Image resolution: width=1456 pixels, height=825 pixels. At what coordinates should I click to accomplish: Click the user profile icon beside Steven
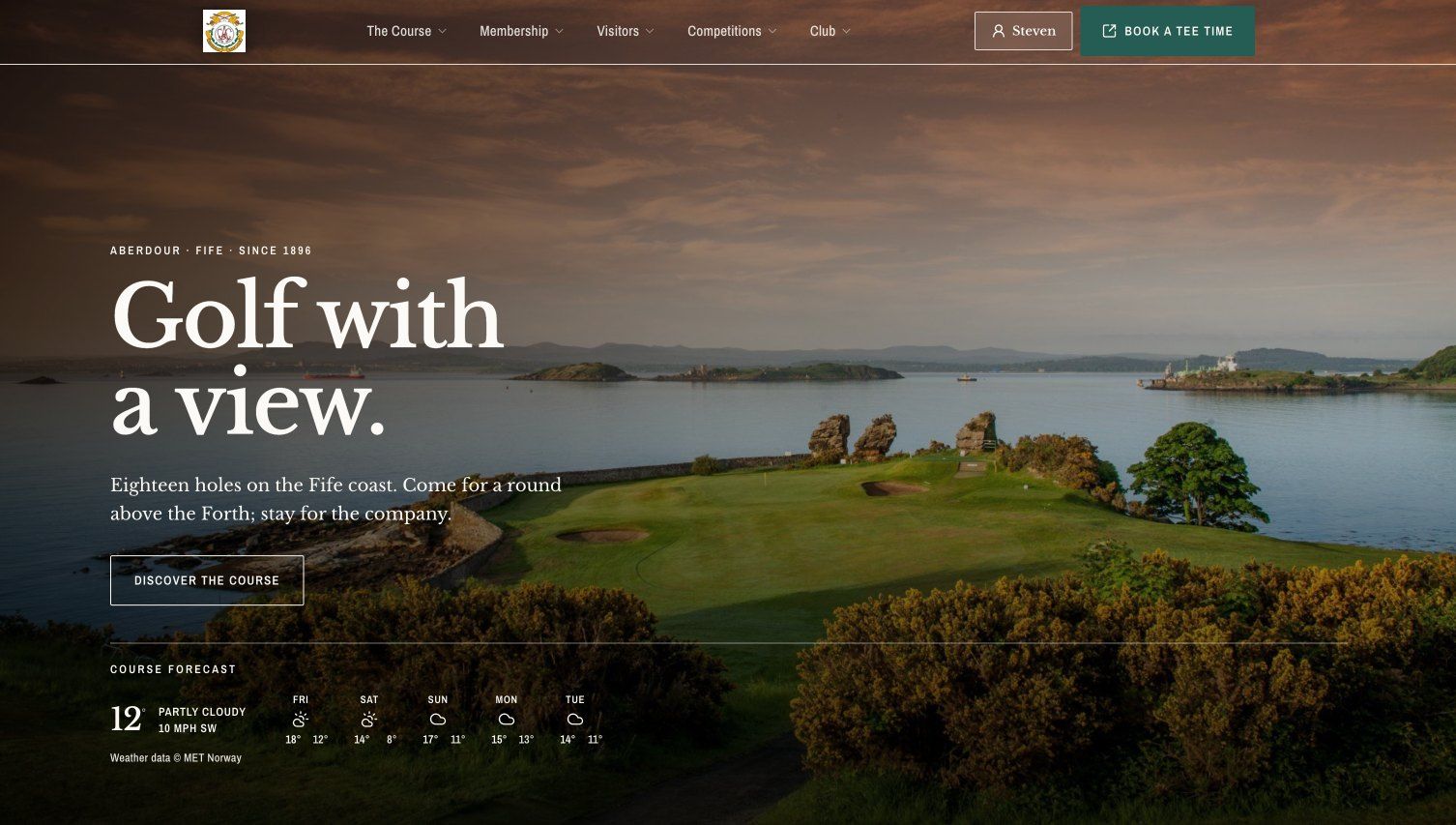(999, 31)
